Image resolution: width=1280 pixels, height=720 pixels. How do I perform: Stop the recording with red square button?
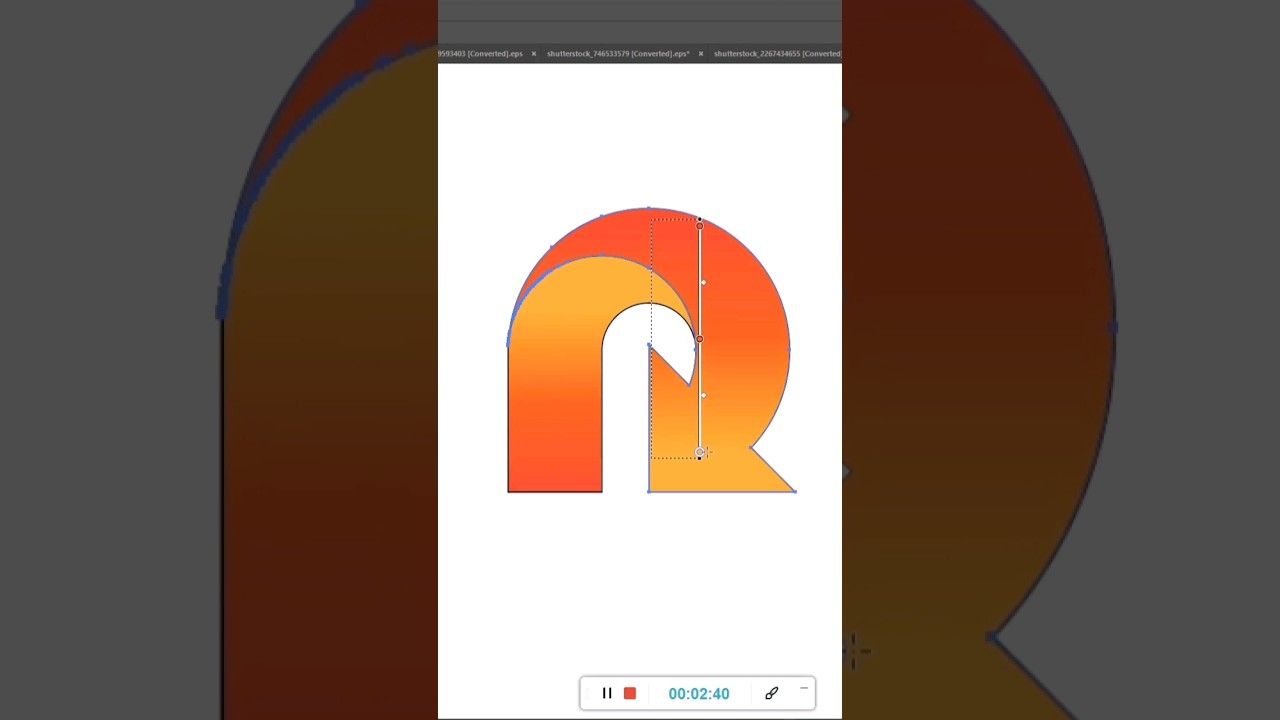pos(630,693)
